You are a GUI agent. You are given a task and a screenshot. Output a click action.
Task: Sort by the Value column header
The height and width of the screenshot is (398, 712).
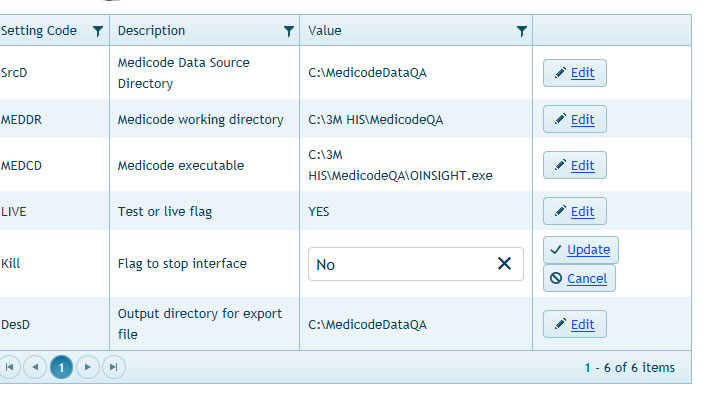[325, 30]
